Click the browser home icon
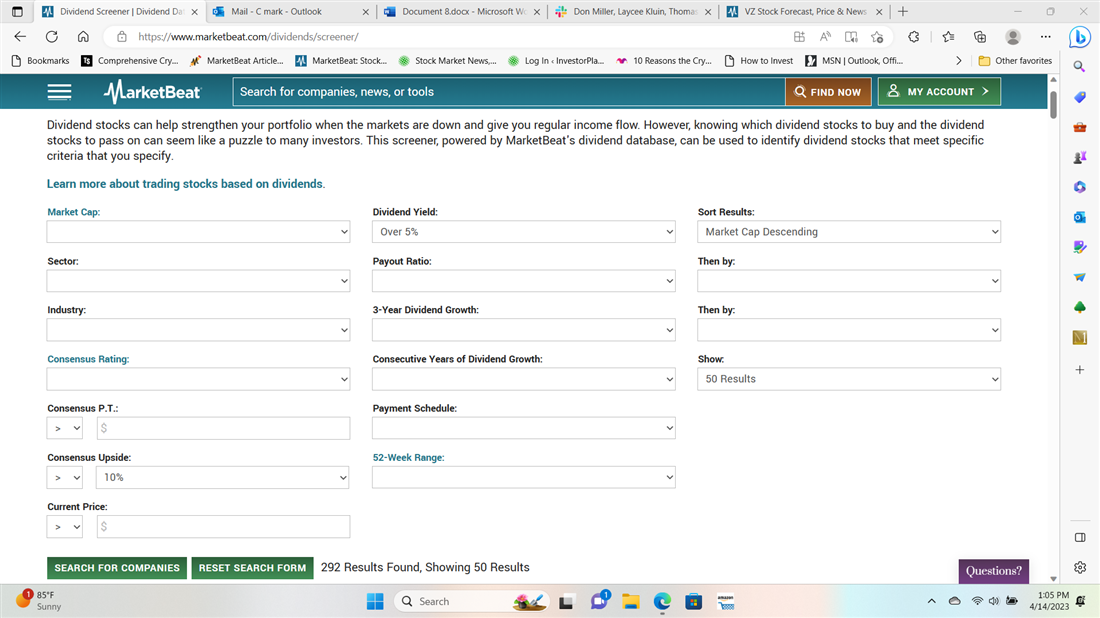This screenshot has height=618, width=1100. click(83, 36)
